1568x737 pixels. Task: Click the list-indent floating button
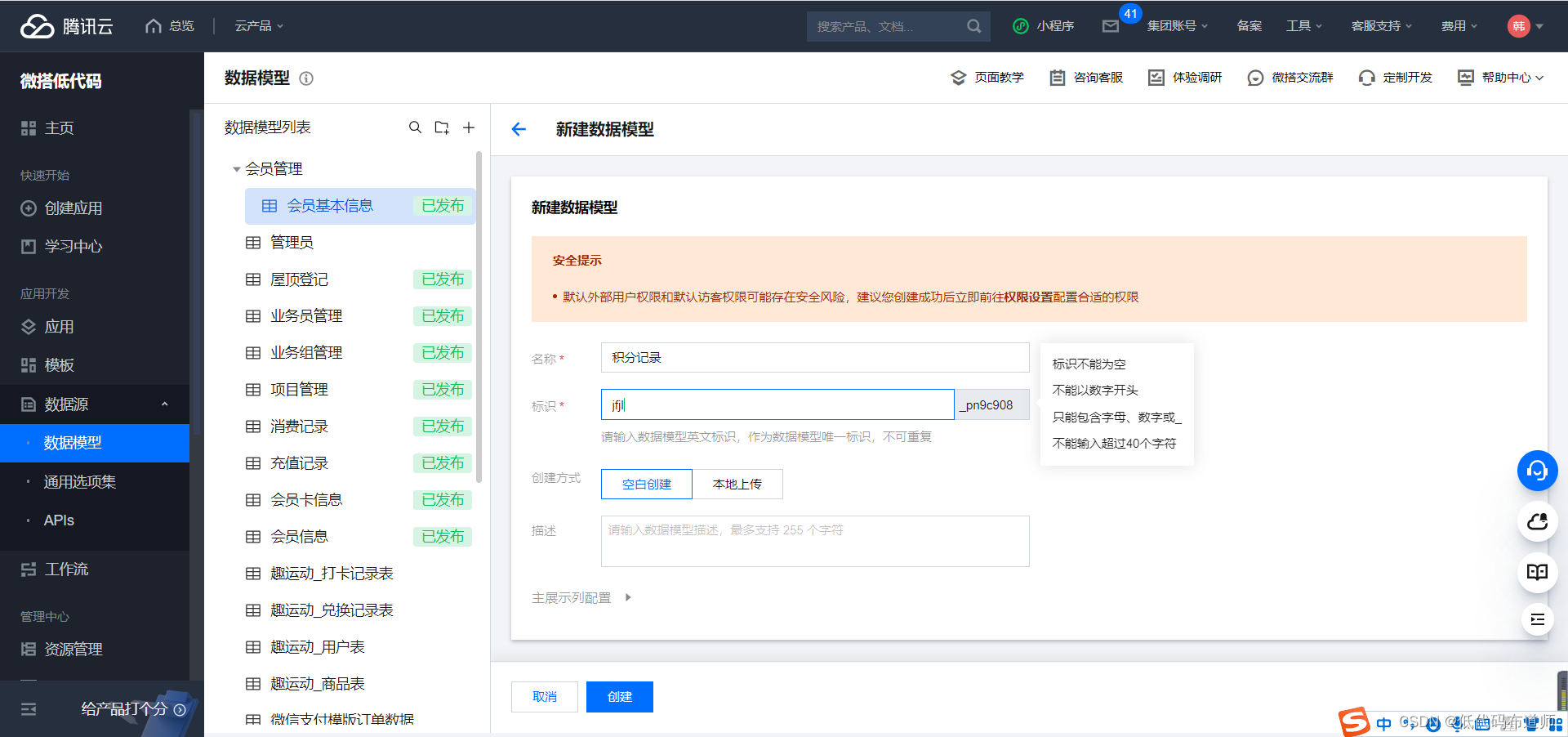coord(1537,619)
